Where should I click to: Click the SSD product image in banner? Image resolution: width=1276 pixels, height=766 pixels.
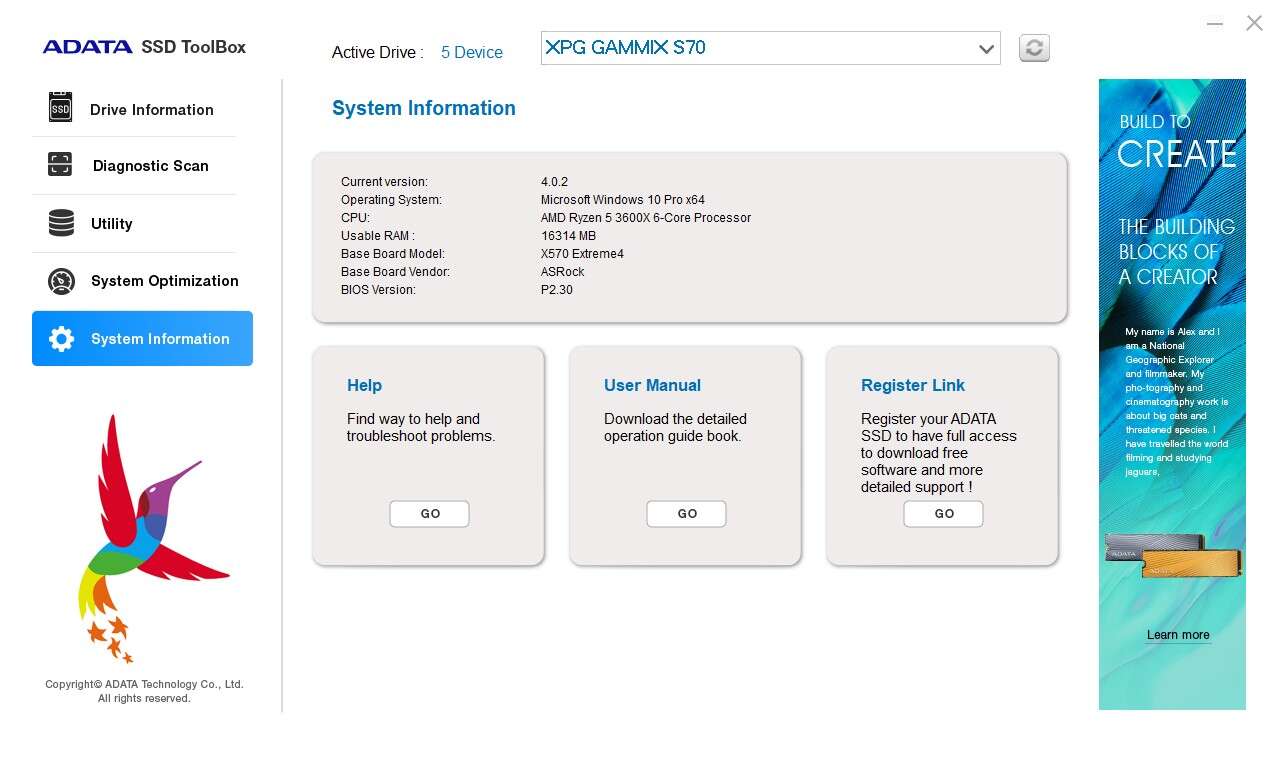click(1172, 556)
